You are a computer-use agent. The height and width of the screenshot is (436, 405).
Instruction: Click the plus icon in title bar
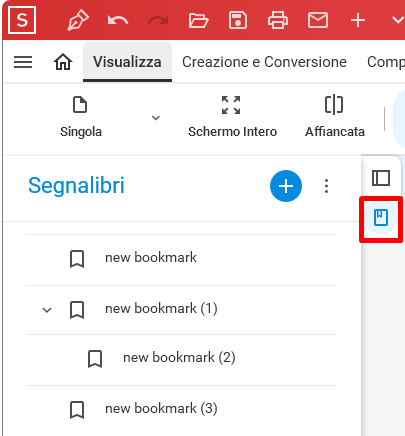click(358, 20)
